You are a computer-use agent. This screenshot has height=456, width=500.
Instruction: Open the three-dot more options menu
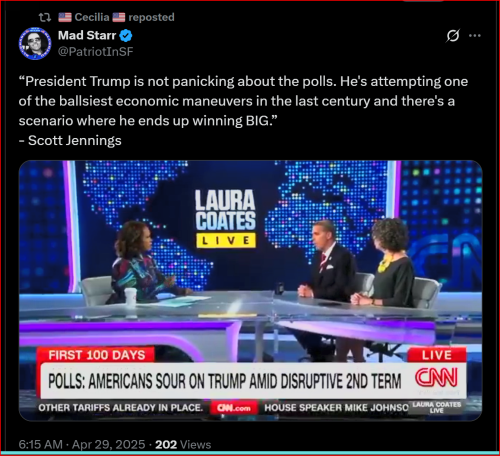click(475, 36)
